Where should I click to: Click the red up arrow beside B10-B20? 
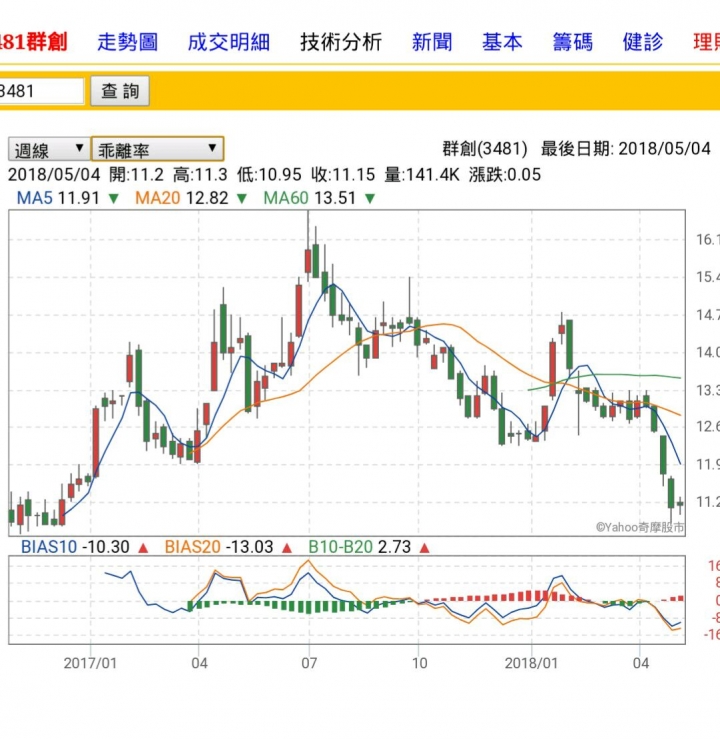[x=425, y=548]
